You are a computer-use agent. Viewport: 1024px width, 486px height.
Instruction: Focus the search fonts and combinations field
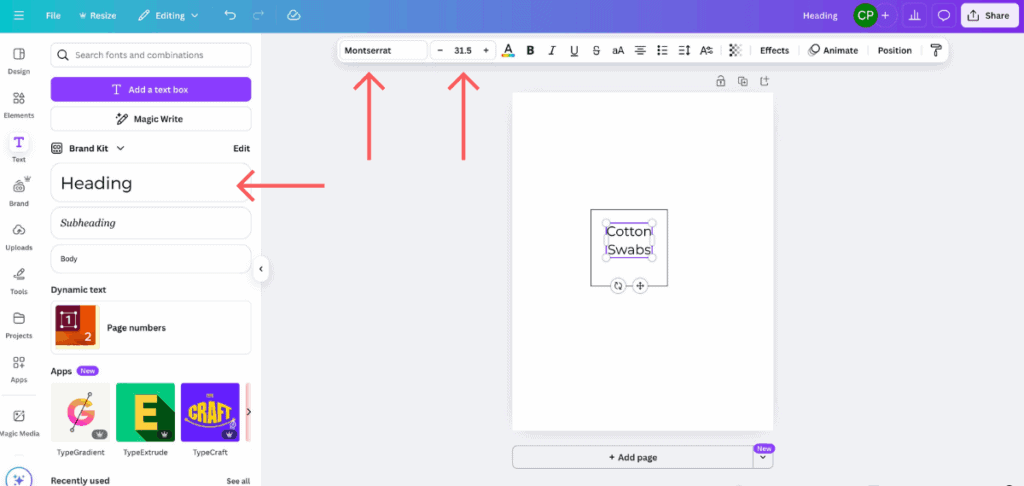[151, 55]
